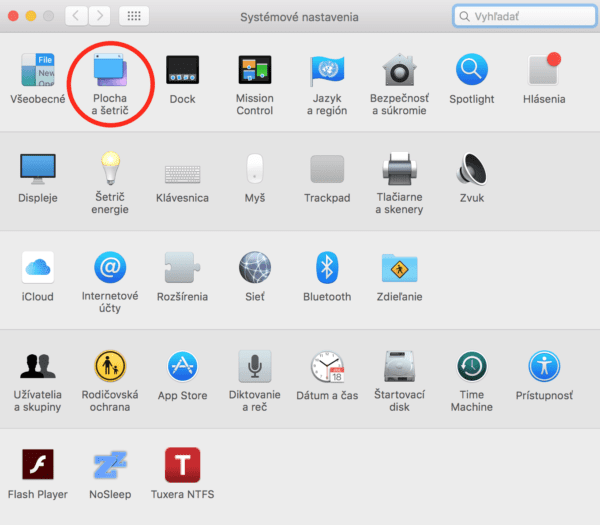Click the back navigation arrow

[76, 16]
